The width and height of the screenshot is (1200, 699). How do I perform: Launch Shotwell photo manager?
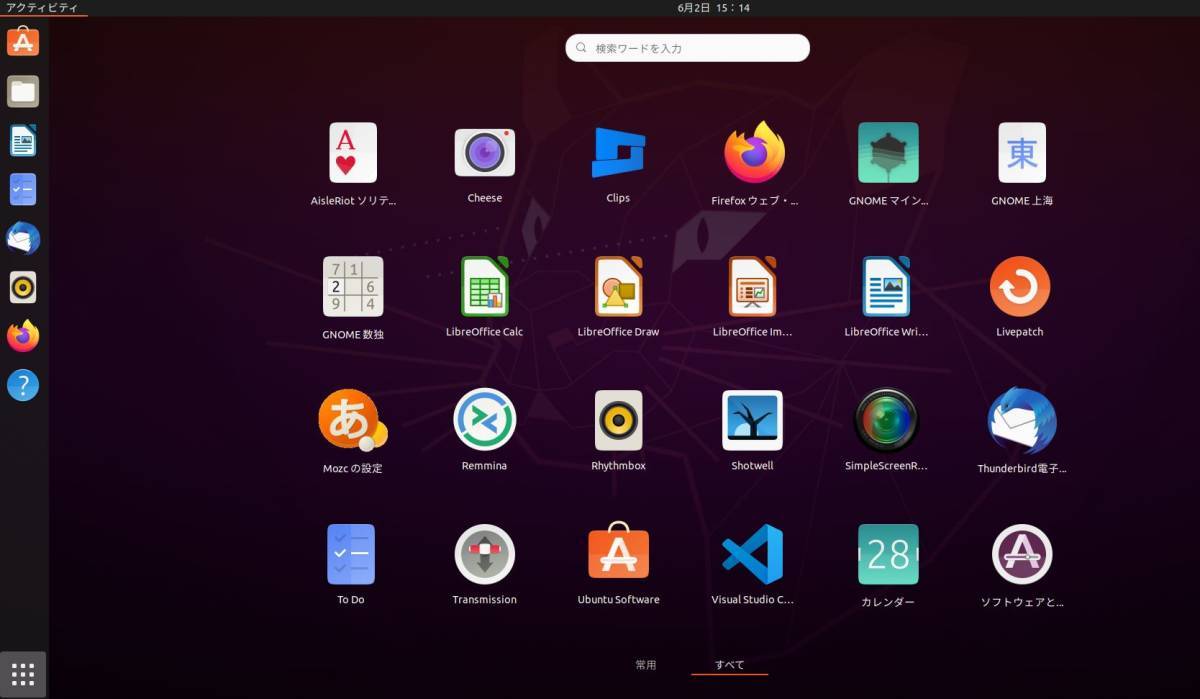point(752,420)
